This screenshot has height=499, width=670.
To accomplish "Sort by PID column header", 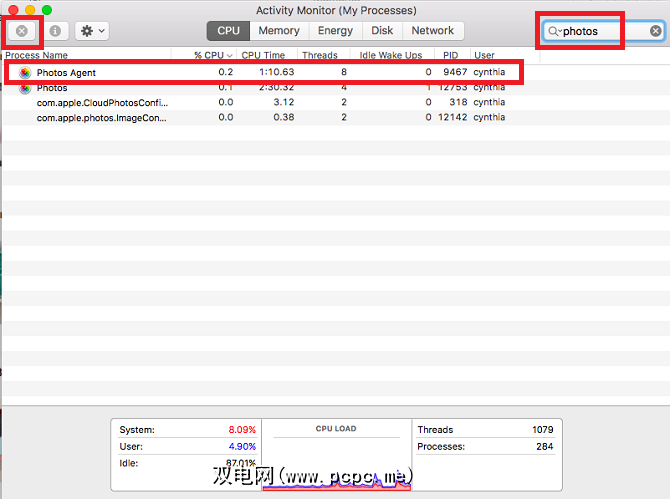I will pyautogui.click(x=450, y=55).
